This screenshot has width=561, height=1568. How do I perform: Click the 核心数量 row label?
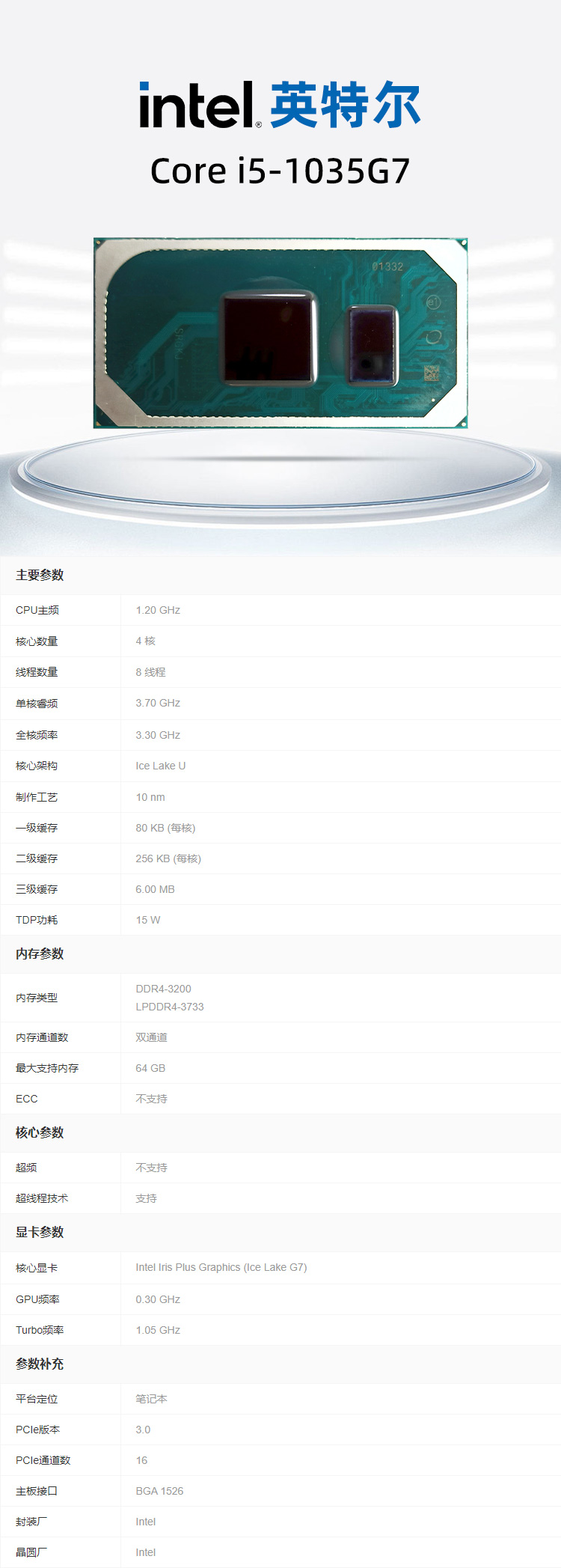point(37,641)
